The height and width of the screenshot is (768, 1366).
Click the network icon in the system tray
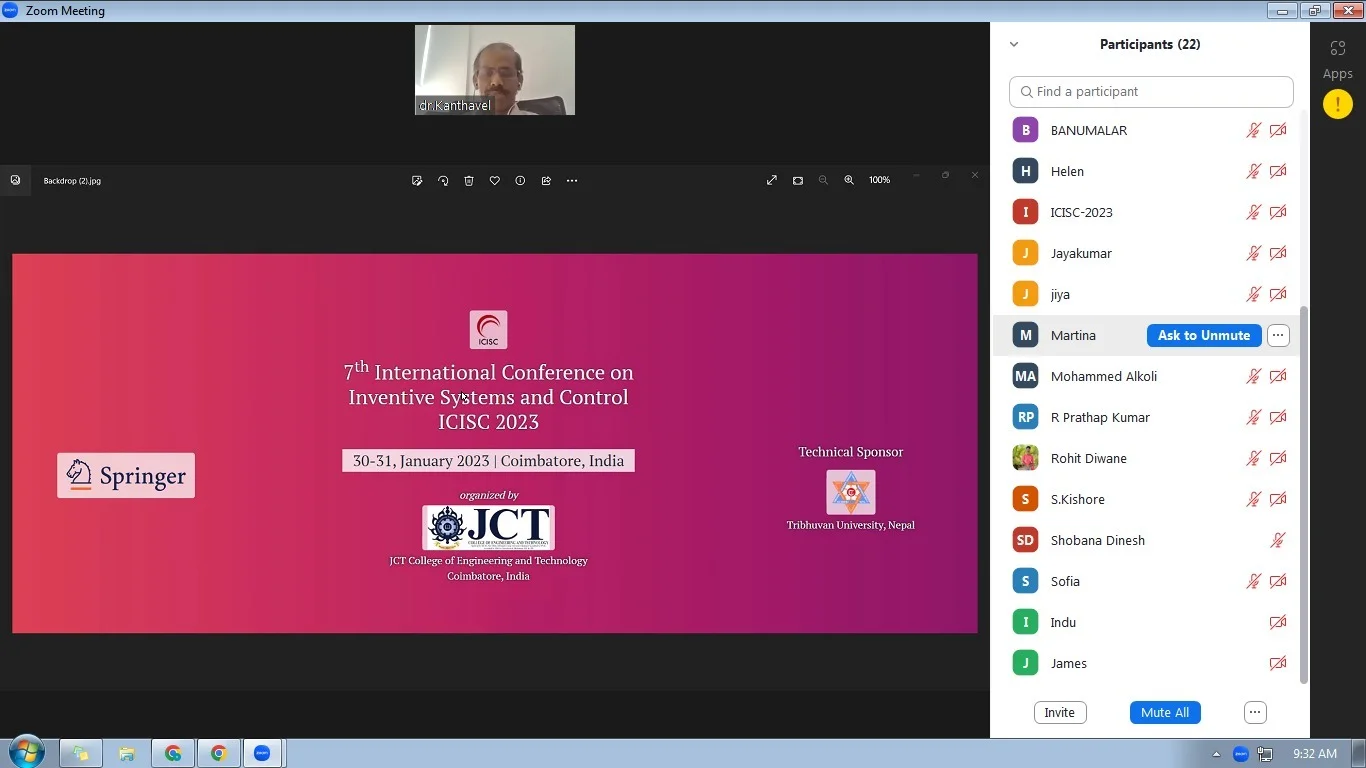pyautogui.click(x=1265, y=754)
